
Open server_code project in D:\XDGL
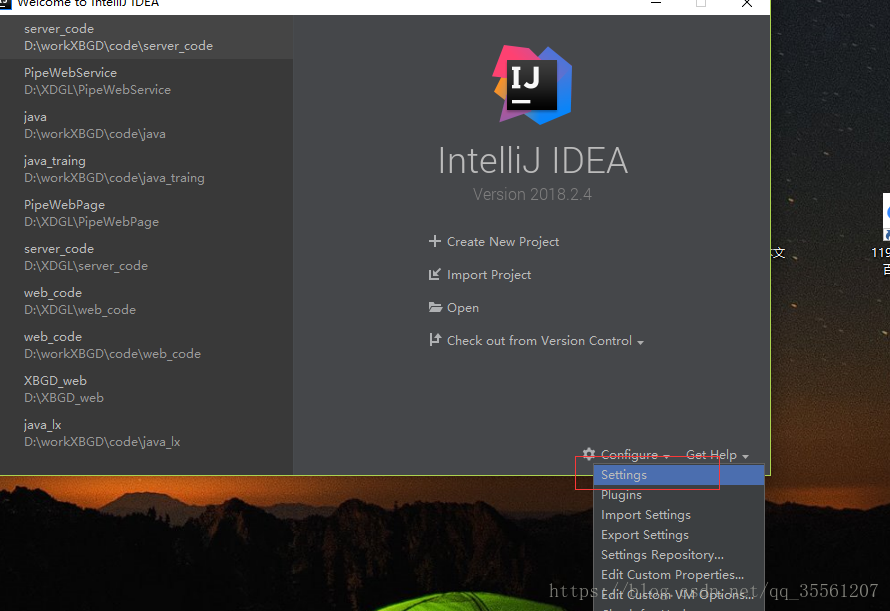pyautogui.click(x=146, y=257)
